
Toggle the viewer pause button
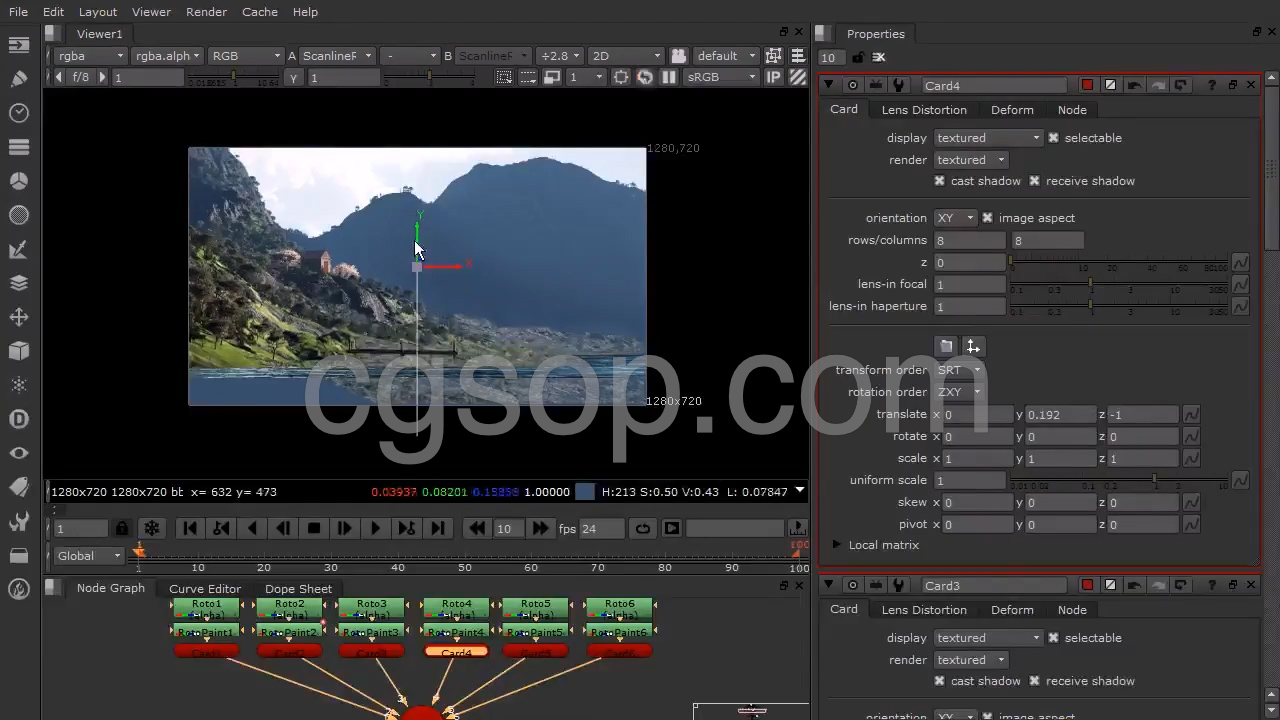coord(668,77)
